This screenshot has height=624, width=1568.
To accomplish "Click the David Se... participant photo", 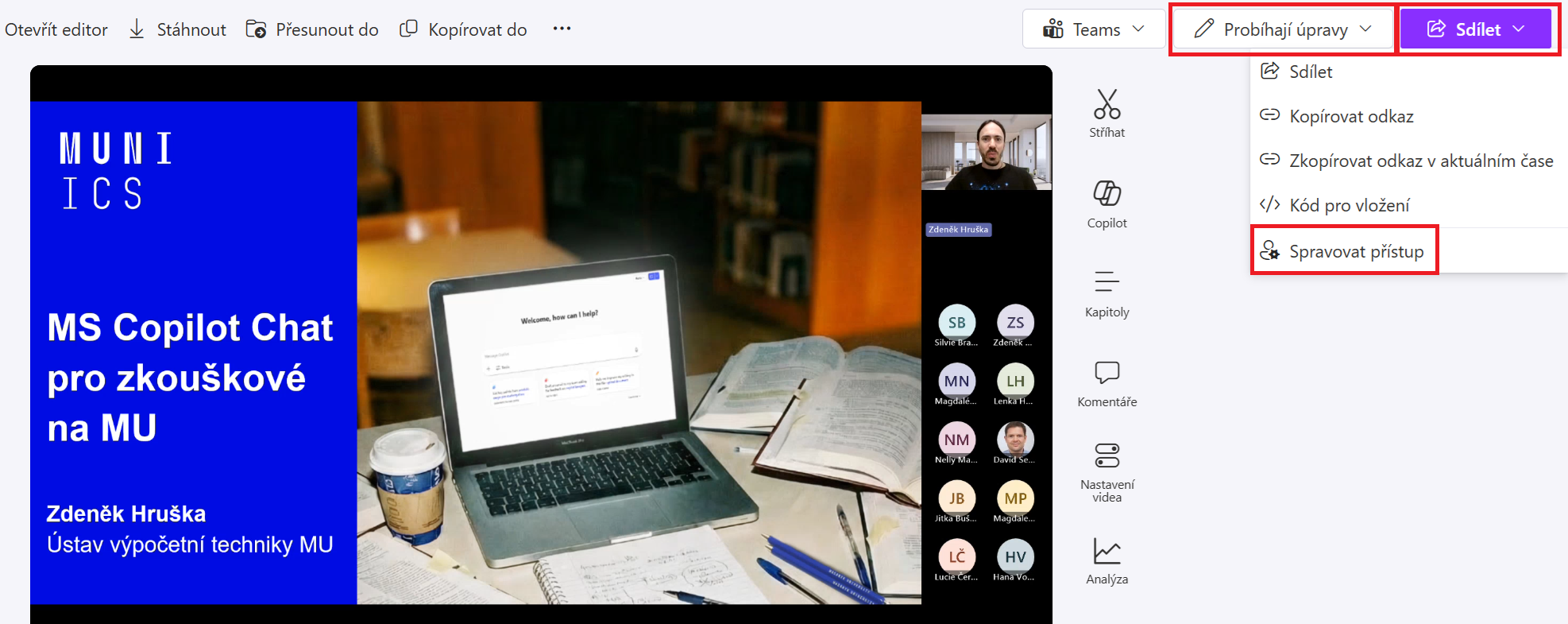I will click(x=1015, y=440).
